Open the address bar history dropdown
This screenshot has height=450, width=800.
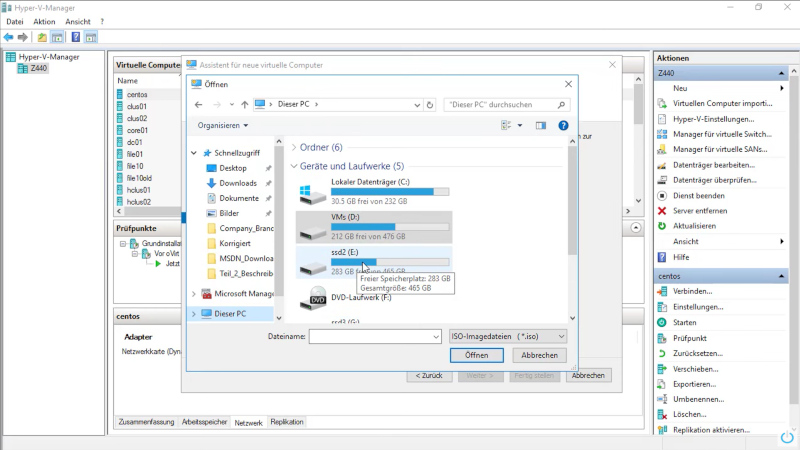tap(417, 105)
